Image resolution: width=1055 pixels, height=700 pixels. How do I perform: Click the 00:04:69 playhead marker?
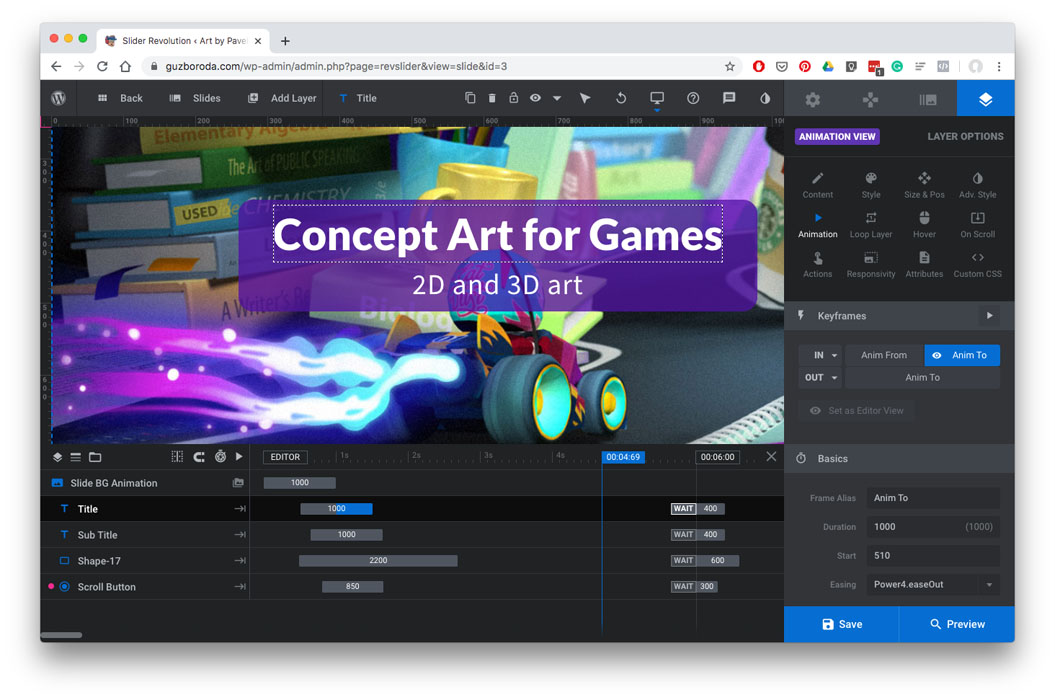[x=623, y=457]
